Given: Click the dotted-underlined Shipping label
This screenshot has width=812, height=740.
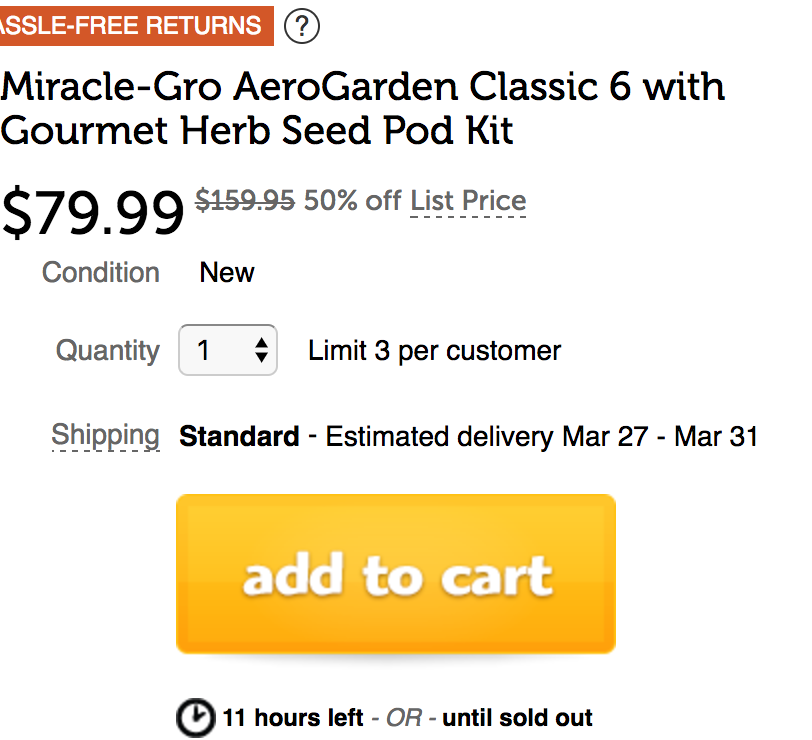Looking at the screenshot, I should click(105, 435).
